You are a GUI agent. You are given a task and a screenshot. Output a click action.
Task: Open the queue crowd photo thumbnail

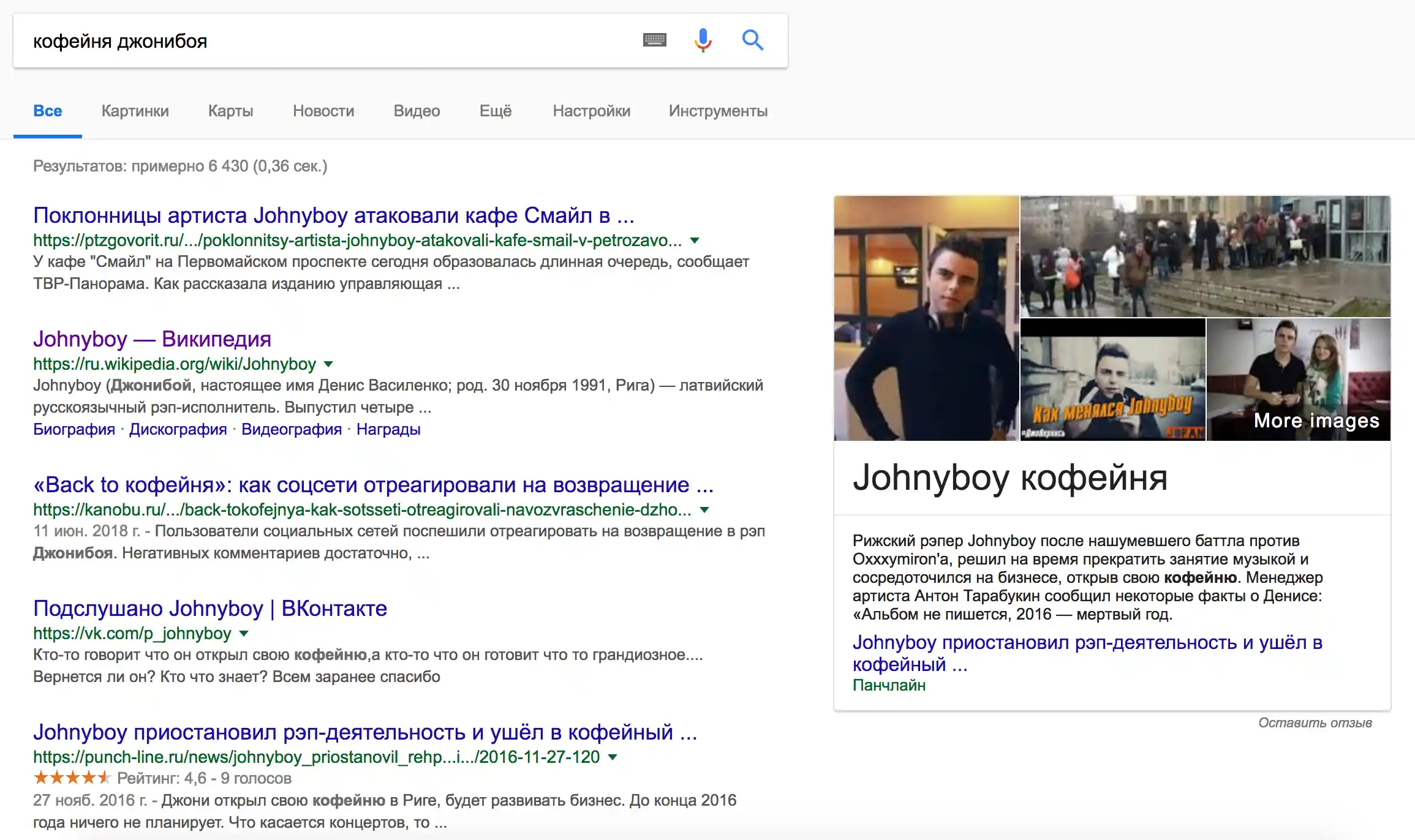1205,256
